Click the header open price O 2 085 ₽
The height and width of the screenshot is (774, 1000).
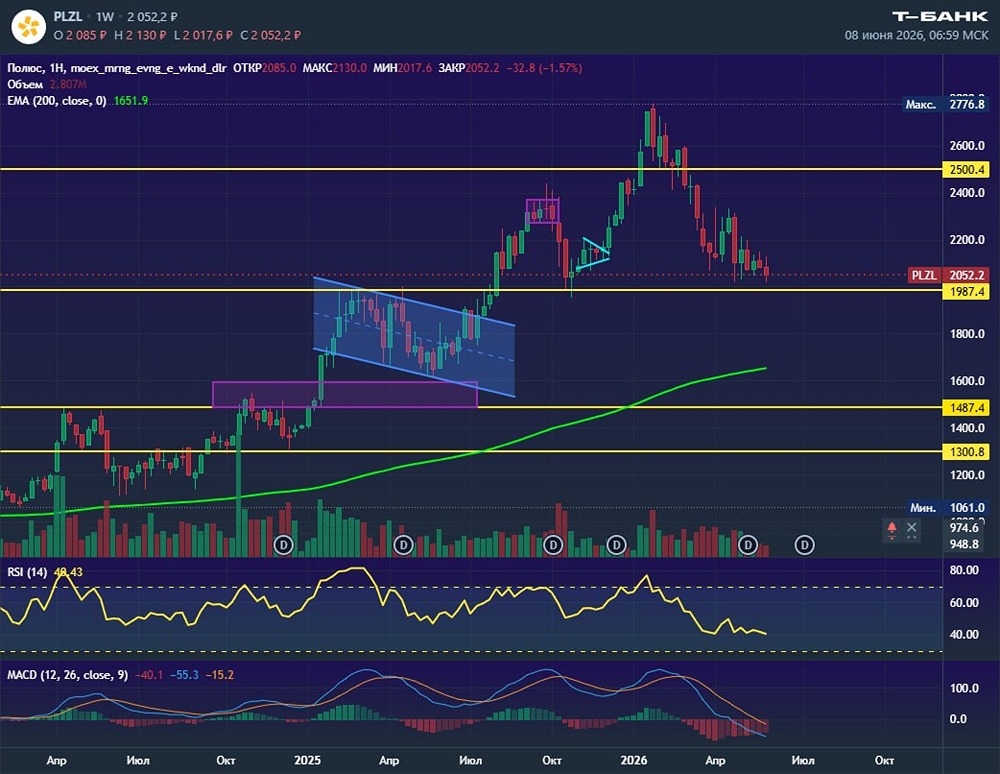(80, 35)
